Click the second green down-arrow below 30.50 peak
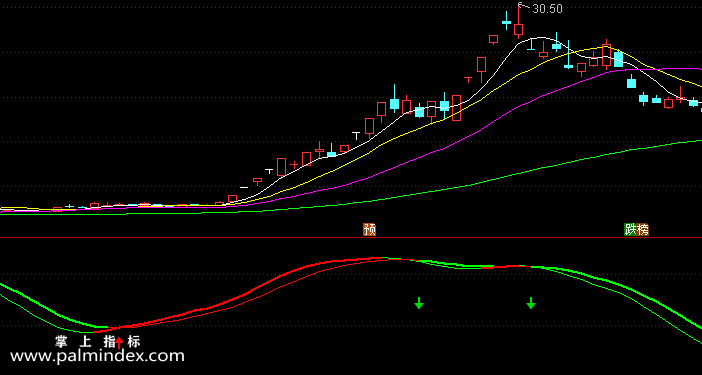702x375 pixels. [531, 303]
